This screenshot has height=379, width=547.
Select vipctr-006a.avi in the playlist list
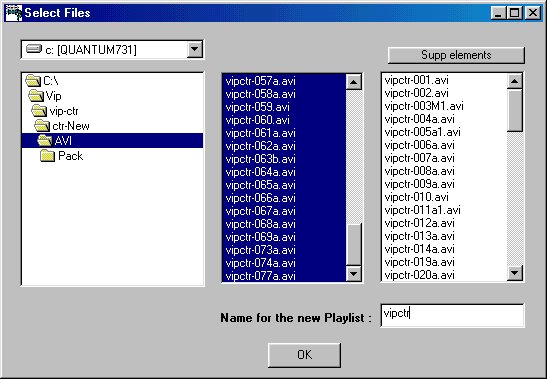click(x=444, y=145)
